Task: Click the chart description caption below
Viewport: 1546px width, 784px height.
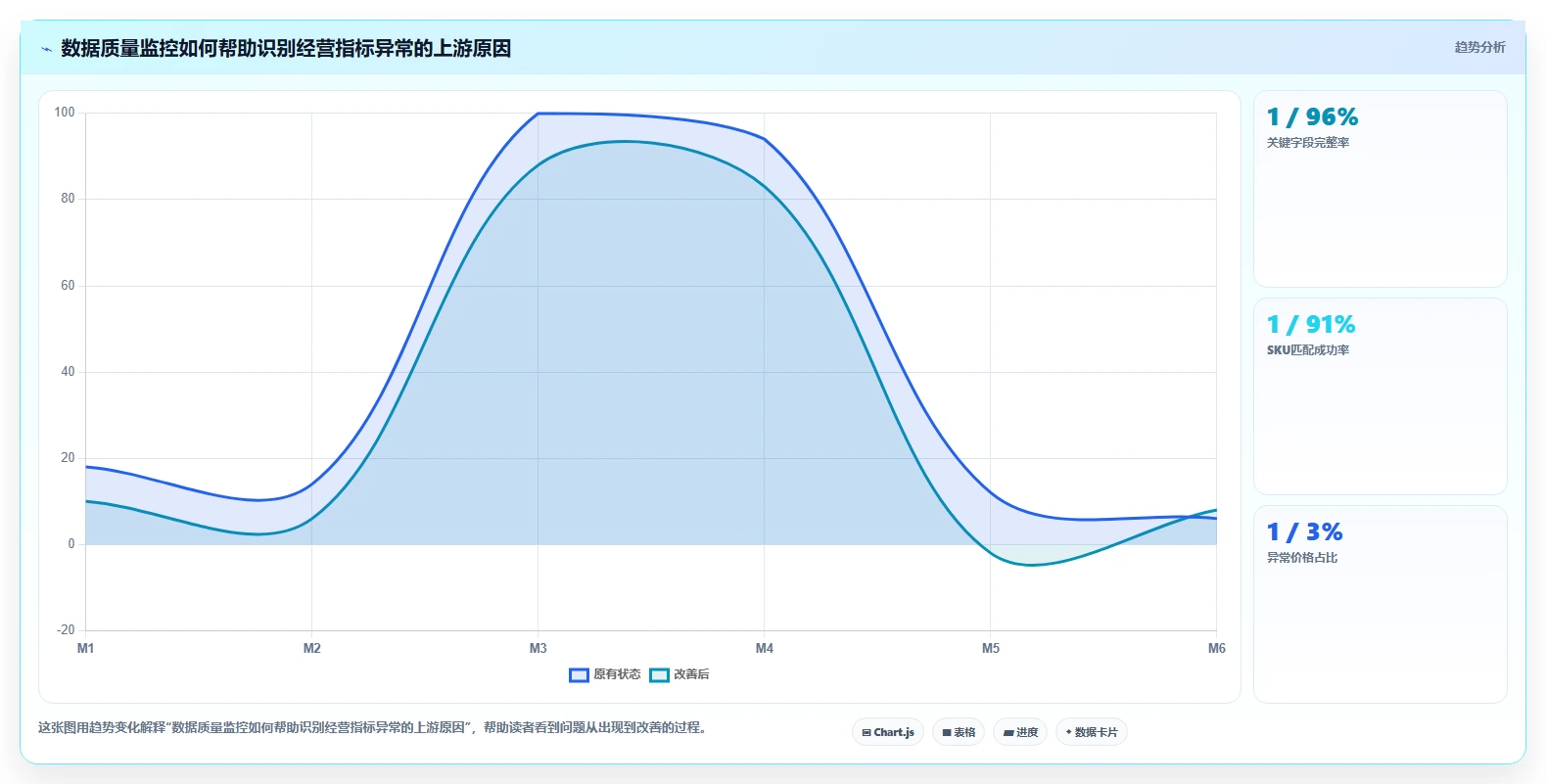Action: (x=373, y=727)
